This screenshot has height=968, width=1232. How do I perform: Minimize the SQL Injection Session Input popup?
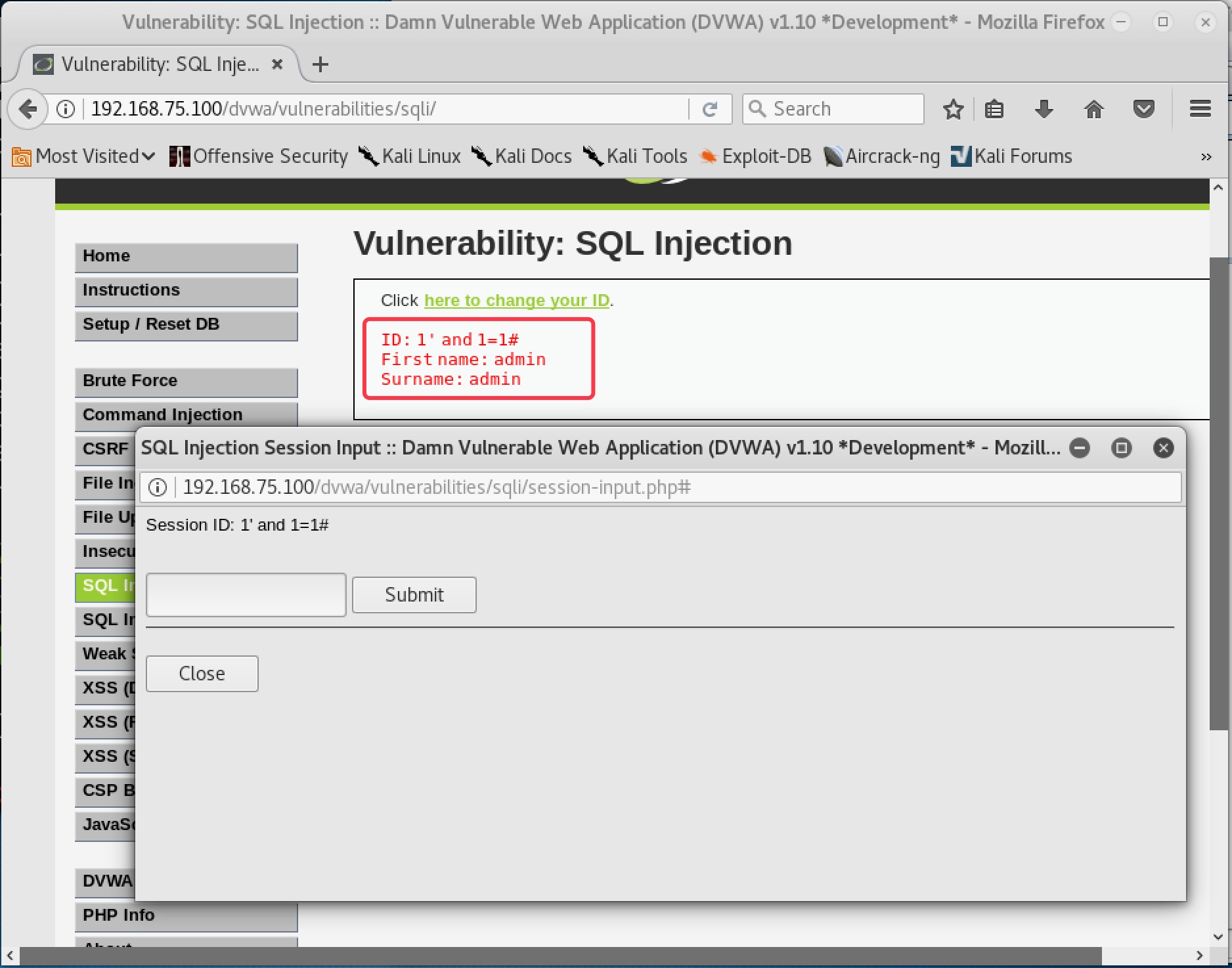(x=1080, y=448)
